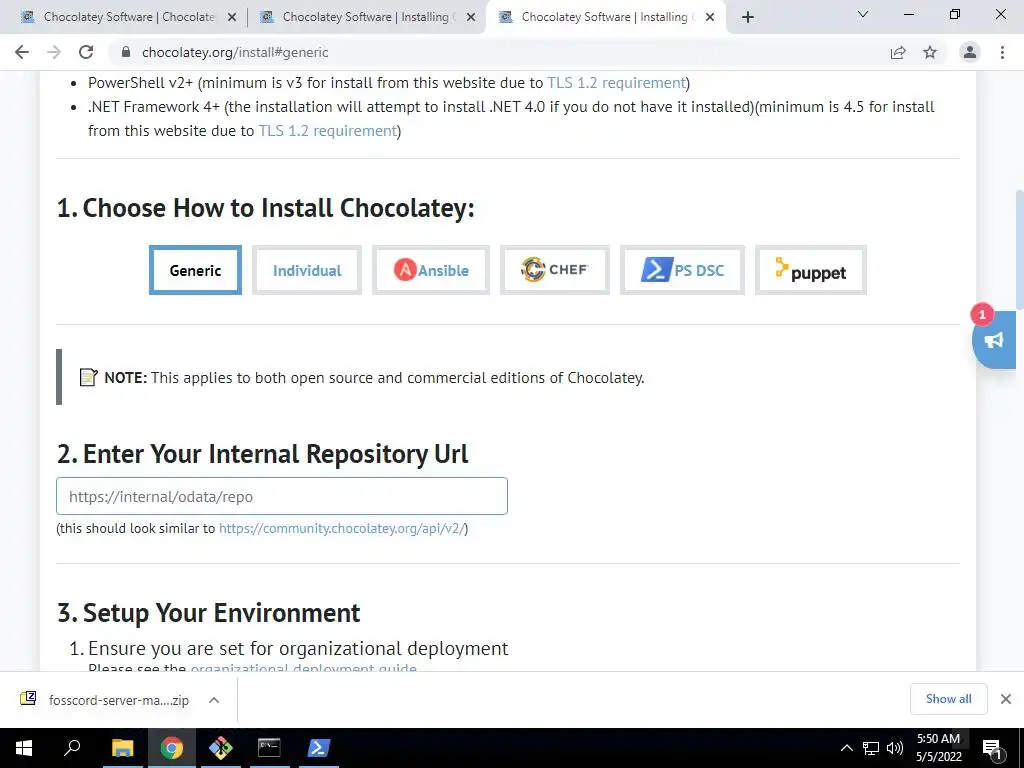This screenshot has height=768, width=1024.
Task: Reload the Chocolatey install page
Action: point(86,52)
